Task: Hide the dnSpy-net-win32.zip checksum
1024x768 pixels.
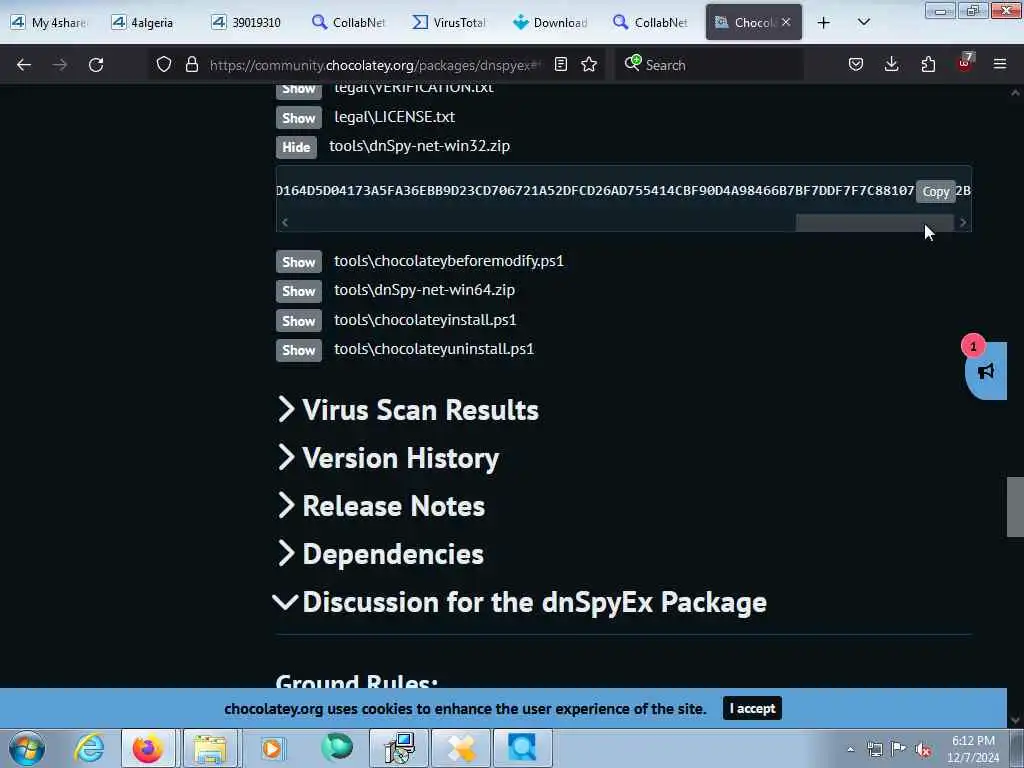Action: 296,147
